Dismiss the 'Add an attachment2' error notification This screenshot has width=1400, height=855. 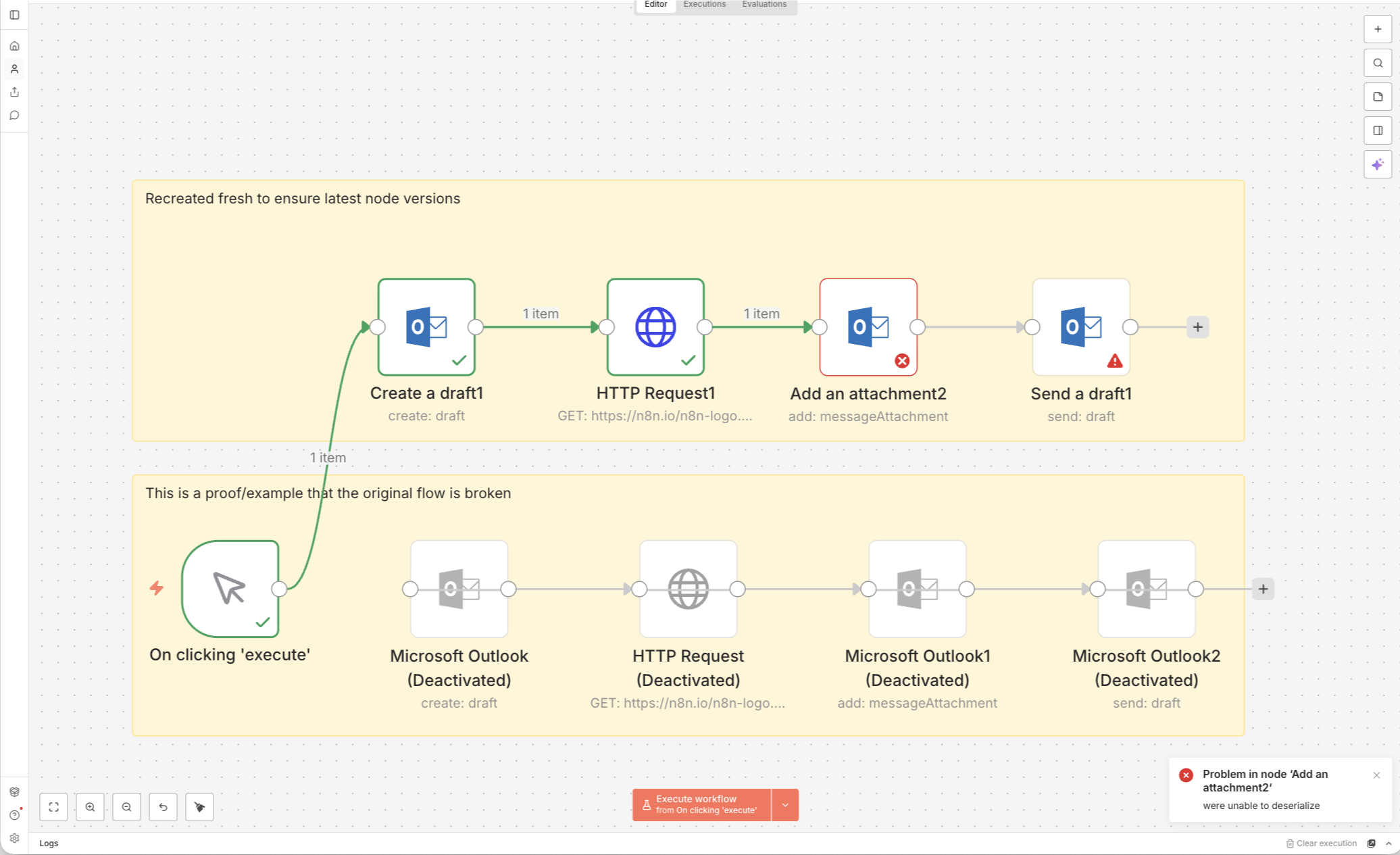pyautogui.click(x=1376, y=775)
